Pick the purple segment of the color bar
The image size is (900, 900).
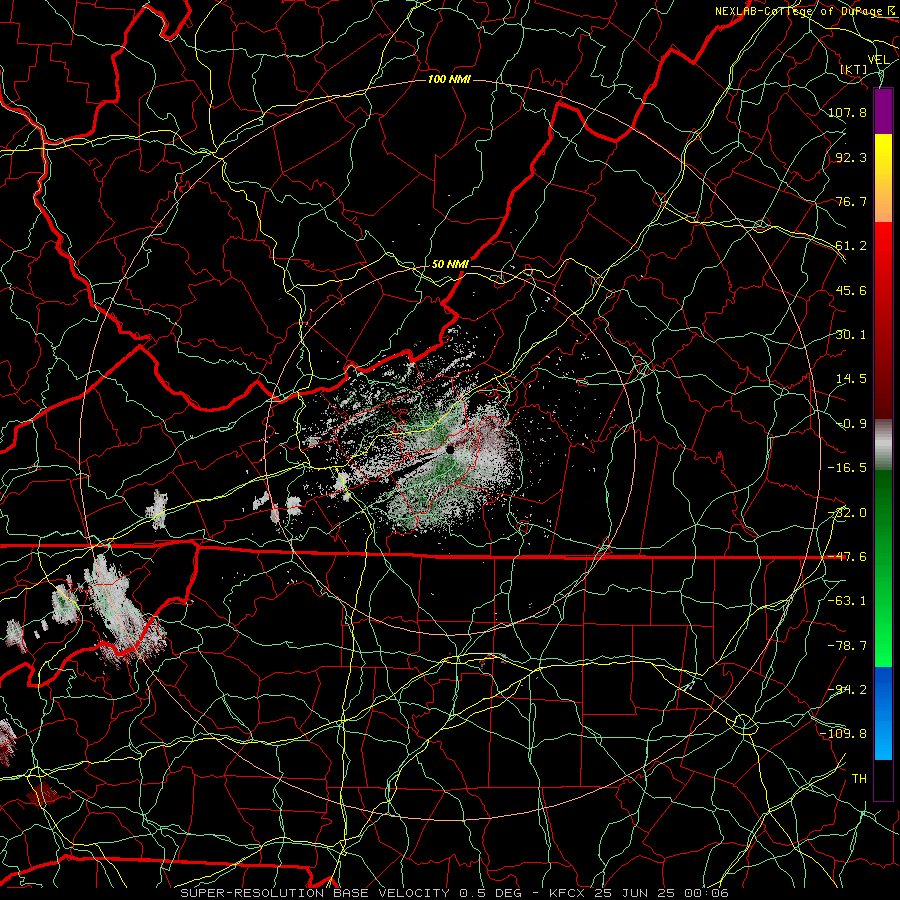(883, 112)
